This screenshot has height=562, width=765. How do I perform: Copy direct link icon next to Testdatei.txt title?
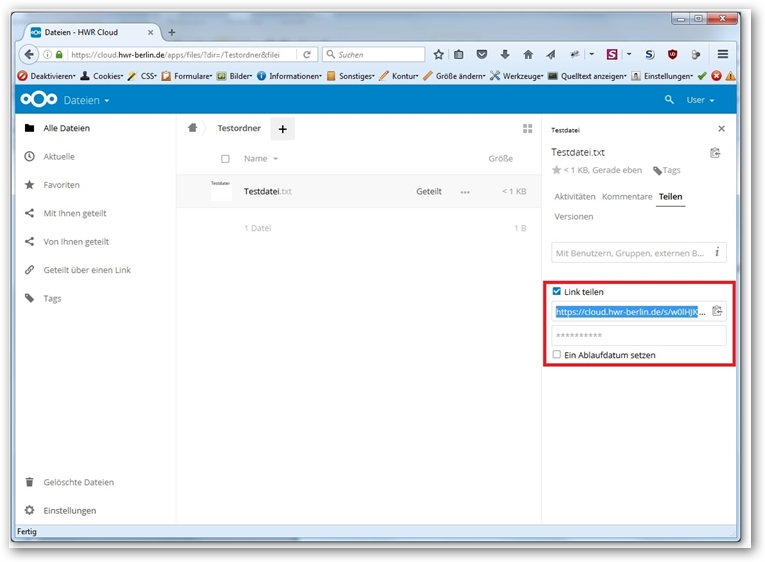pos(715,153)
